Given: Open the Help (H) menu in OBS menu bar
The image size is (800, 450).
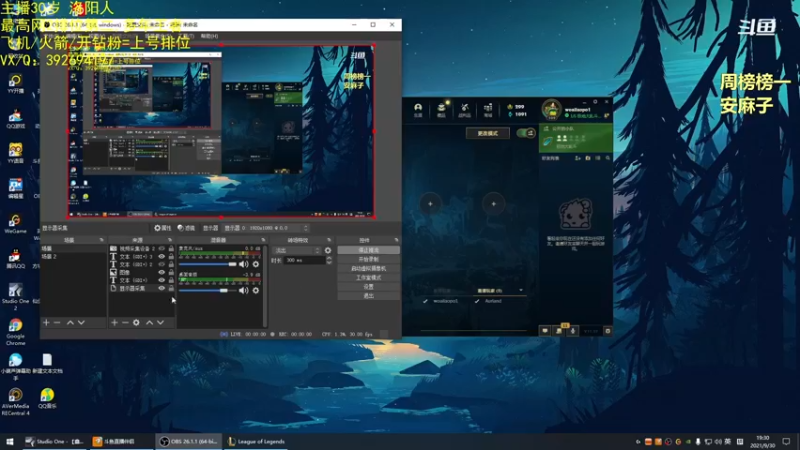Looking at the screenshot, I should [209, 36].
